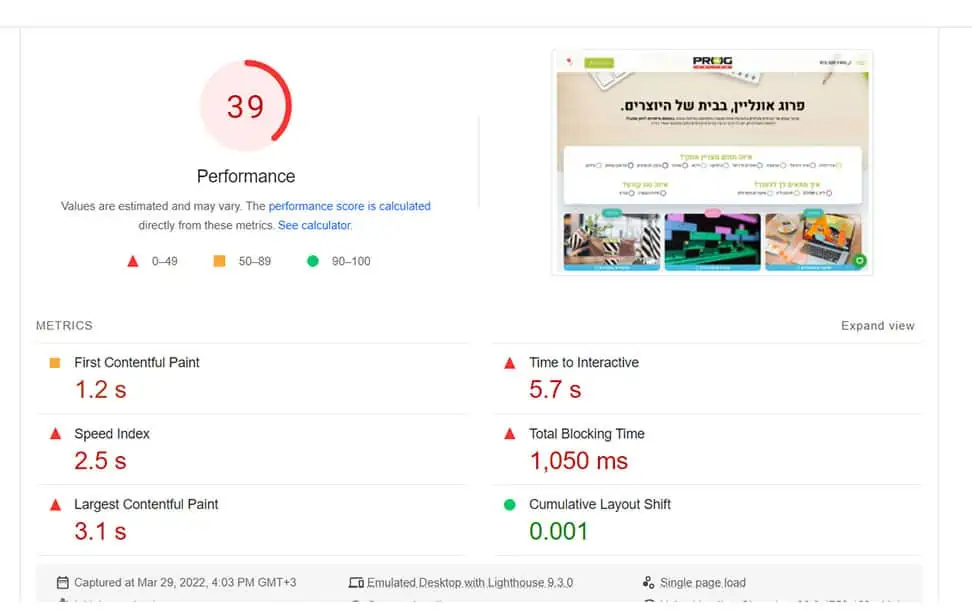
Task: Click the orange square beside the 50–89 legend
Action: click(219, 261)
